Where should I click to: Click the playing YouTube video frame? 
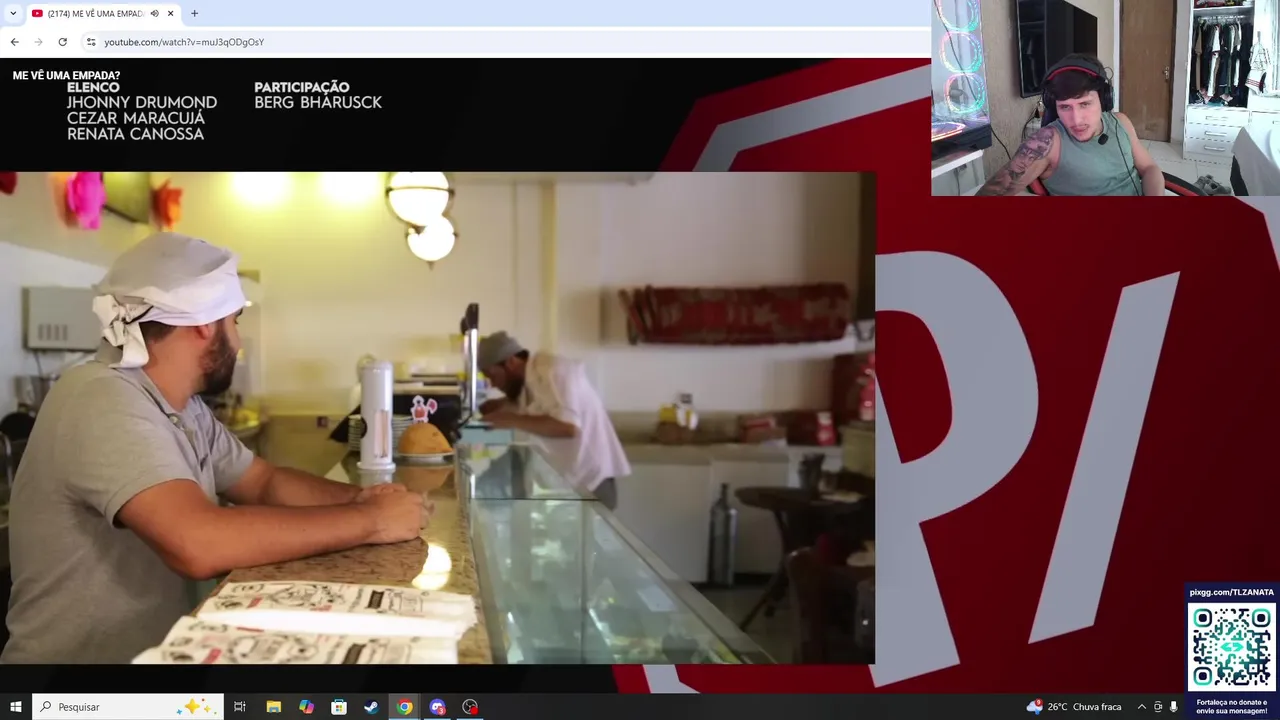point(437,417)
